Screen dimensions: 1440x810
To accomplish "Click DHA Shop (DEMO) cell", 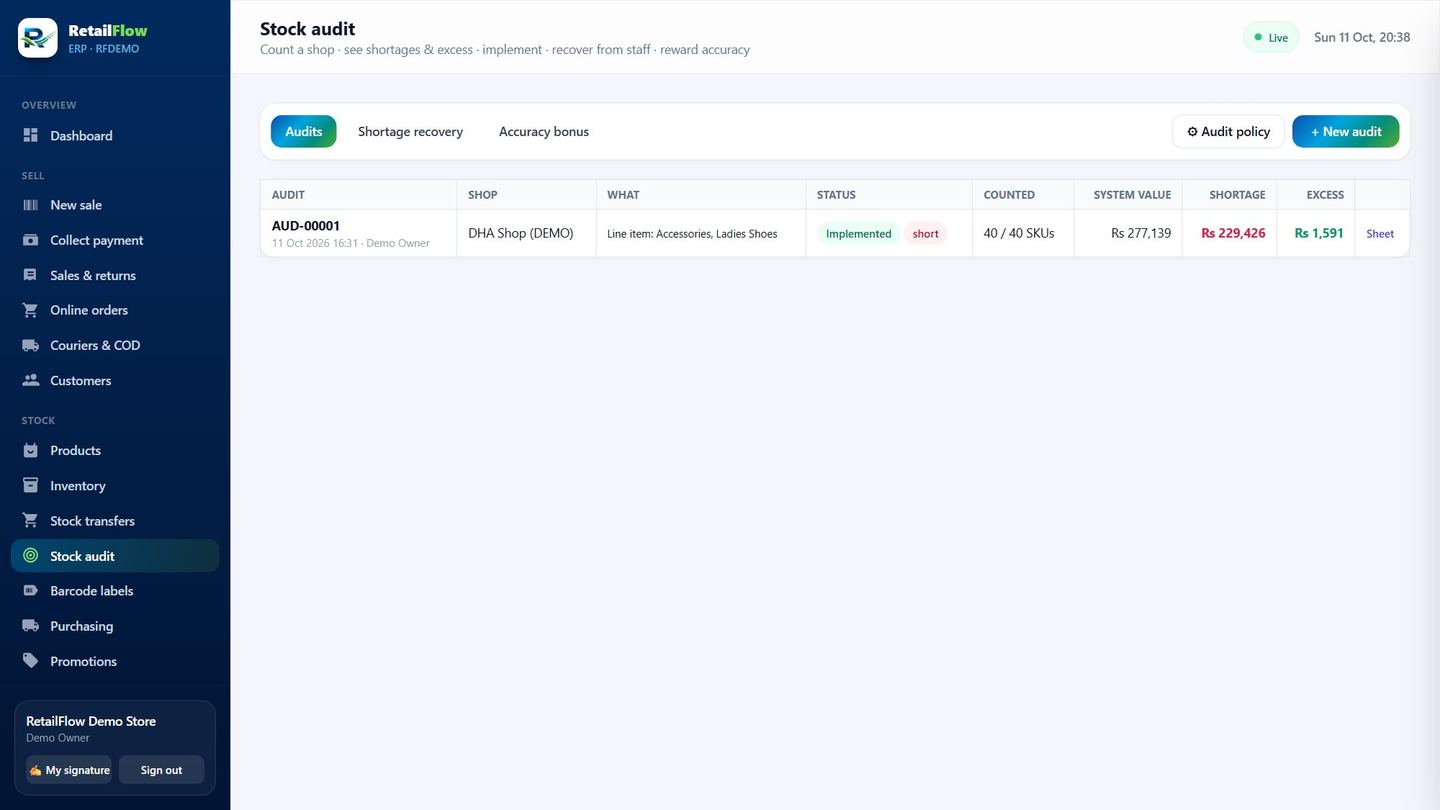I will (521, 233).
